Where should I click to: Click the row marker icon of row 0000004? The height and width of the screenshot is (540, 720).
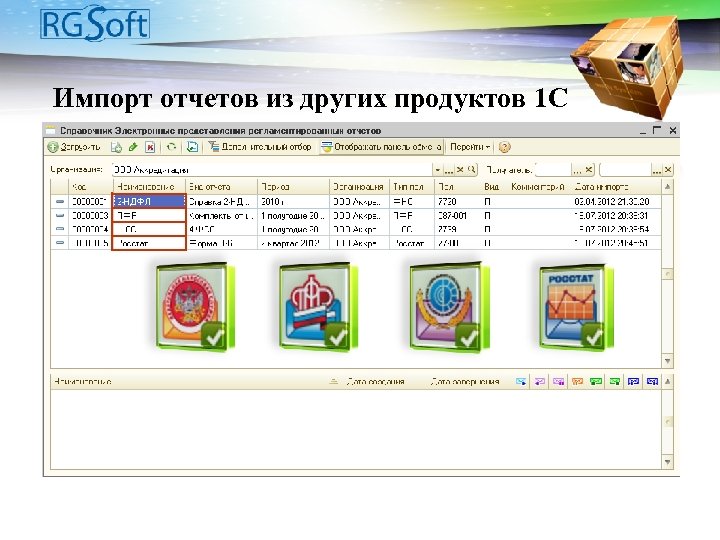[x=60, y=229]
